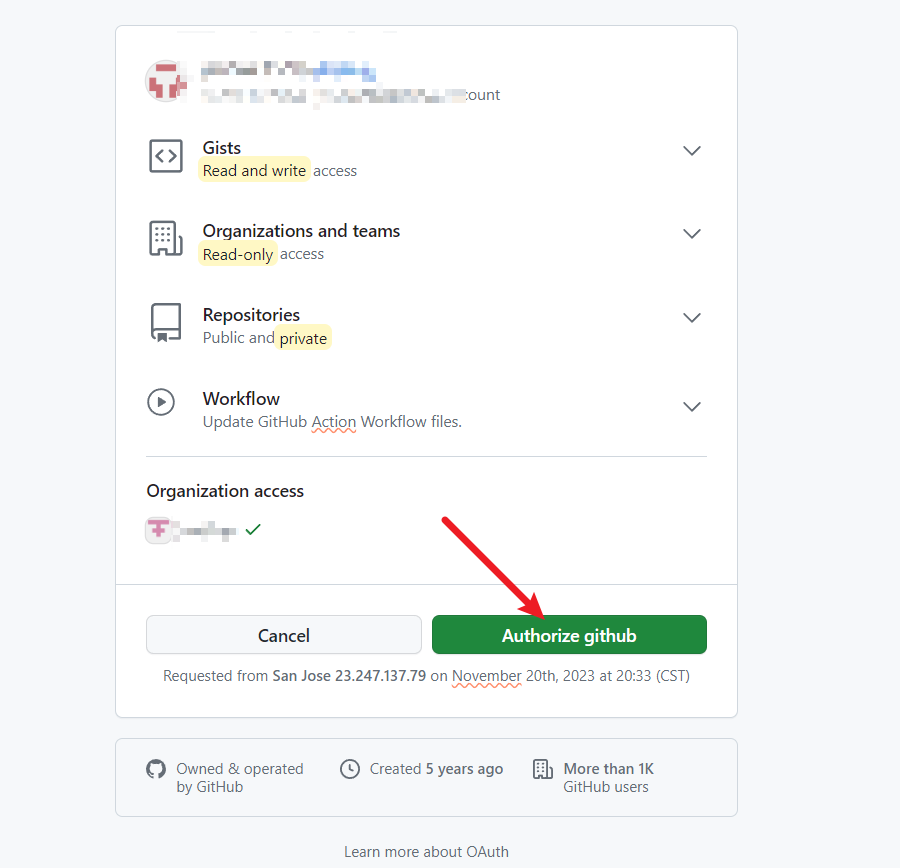Click the green Authorize github button
Screen dimensions: 900x868
pyautogui.click(x=569, y=635)
